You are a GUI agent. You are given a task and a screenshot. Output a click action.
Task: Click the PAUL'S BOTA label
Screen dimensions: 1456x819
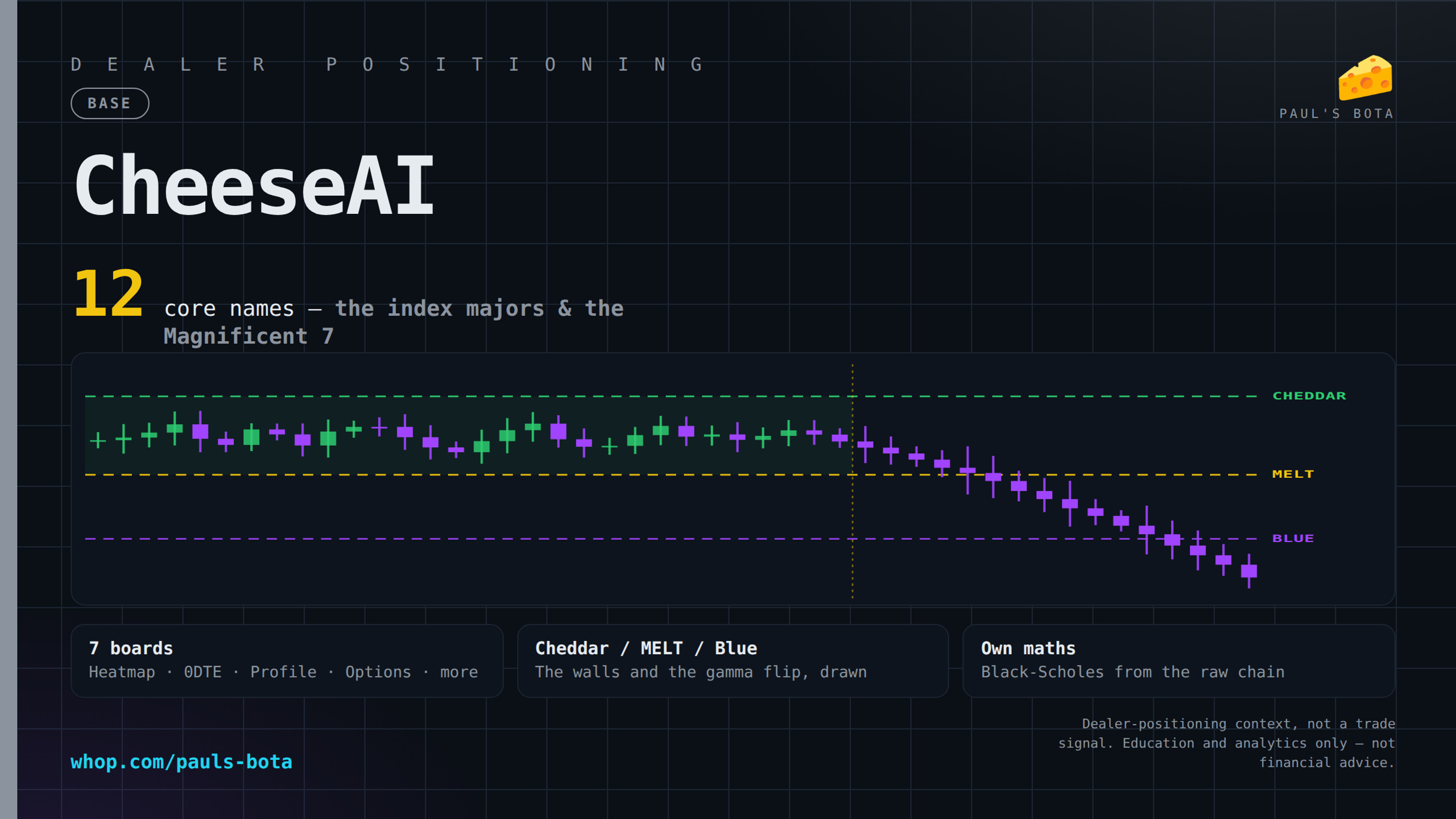point(1337,114)
